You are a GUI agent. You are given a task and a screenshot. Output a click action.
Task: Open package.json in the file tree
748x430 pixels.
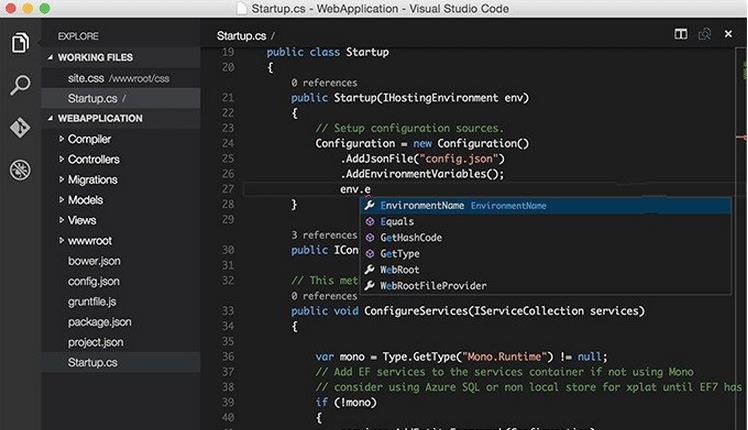pyautogui.click(x=121, y=322)
